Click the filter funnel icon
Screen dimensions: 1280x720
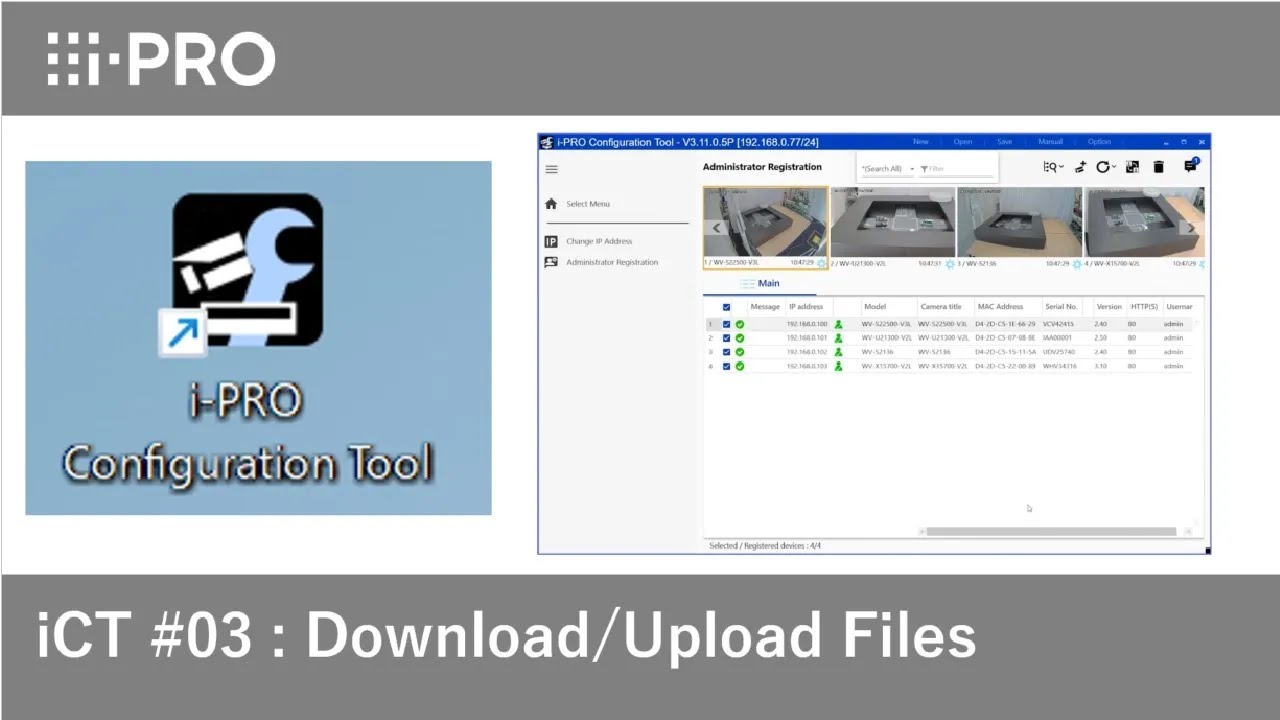(924, 169)
